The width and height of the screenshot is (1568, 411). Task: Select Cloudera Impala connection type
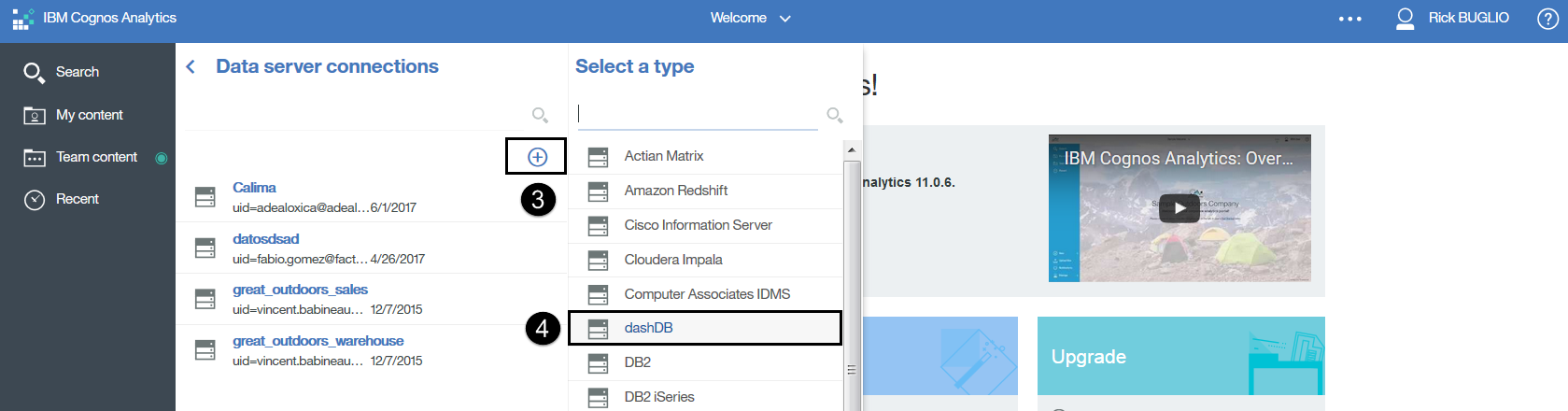[705, 260]
